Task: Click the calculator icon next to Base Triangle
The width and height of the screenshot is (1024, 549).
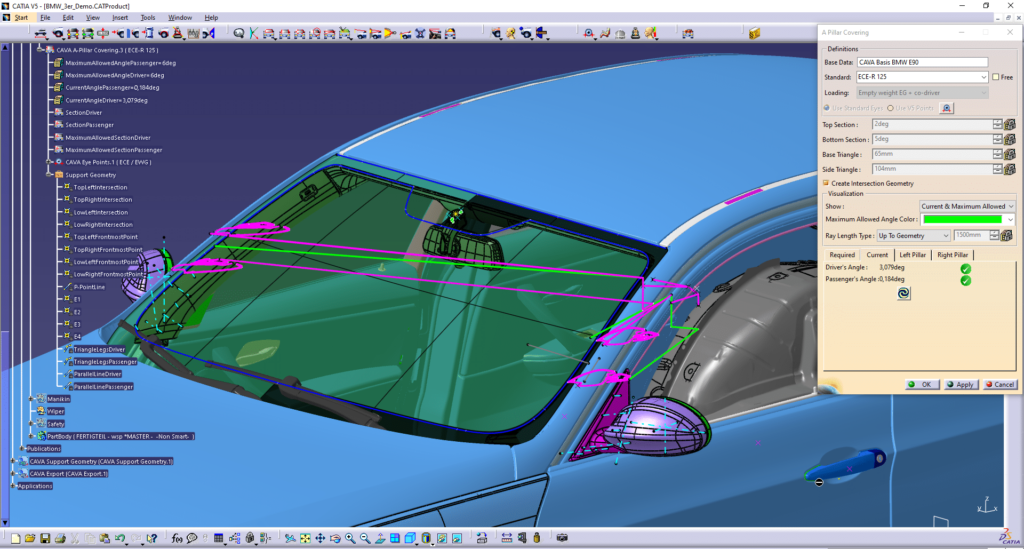Action: pyautogui.click(x=1010, y=155)
